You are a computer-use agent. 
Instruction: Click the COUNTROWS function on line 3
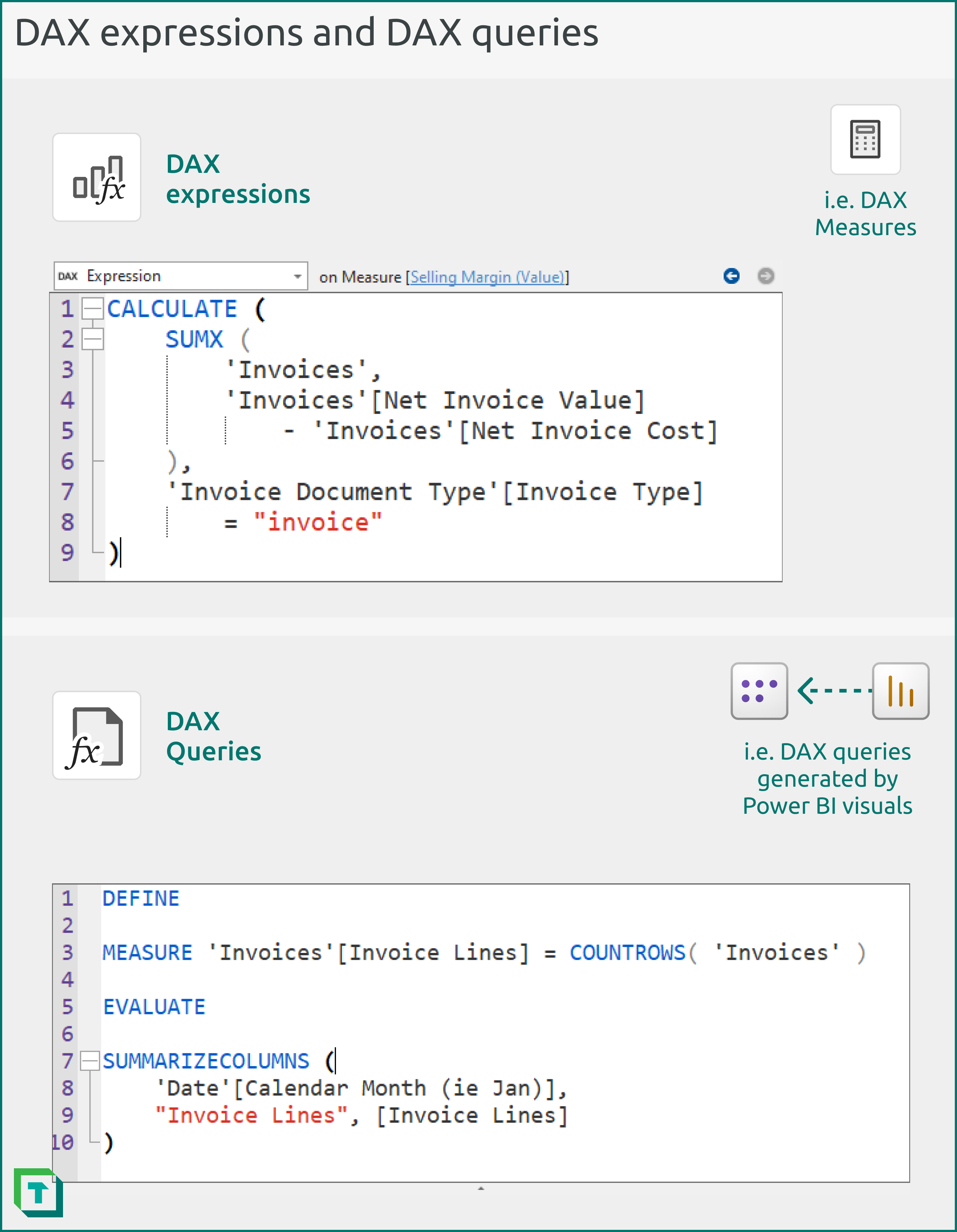pyautogui.click(x=628, y=952)
